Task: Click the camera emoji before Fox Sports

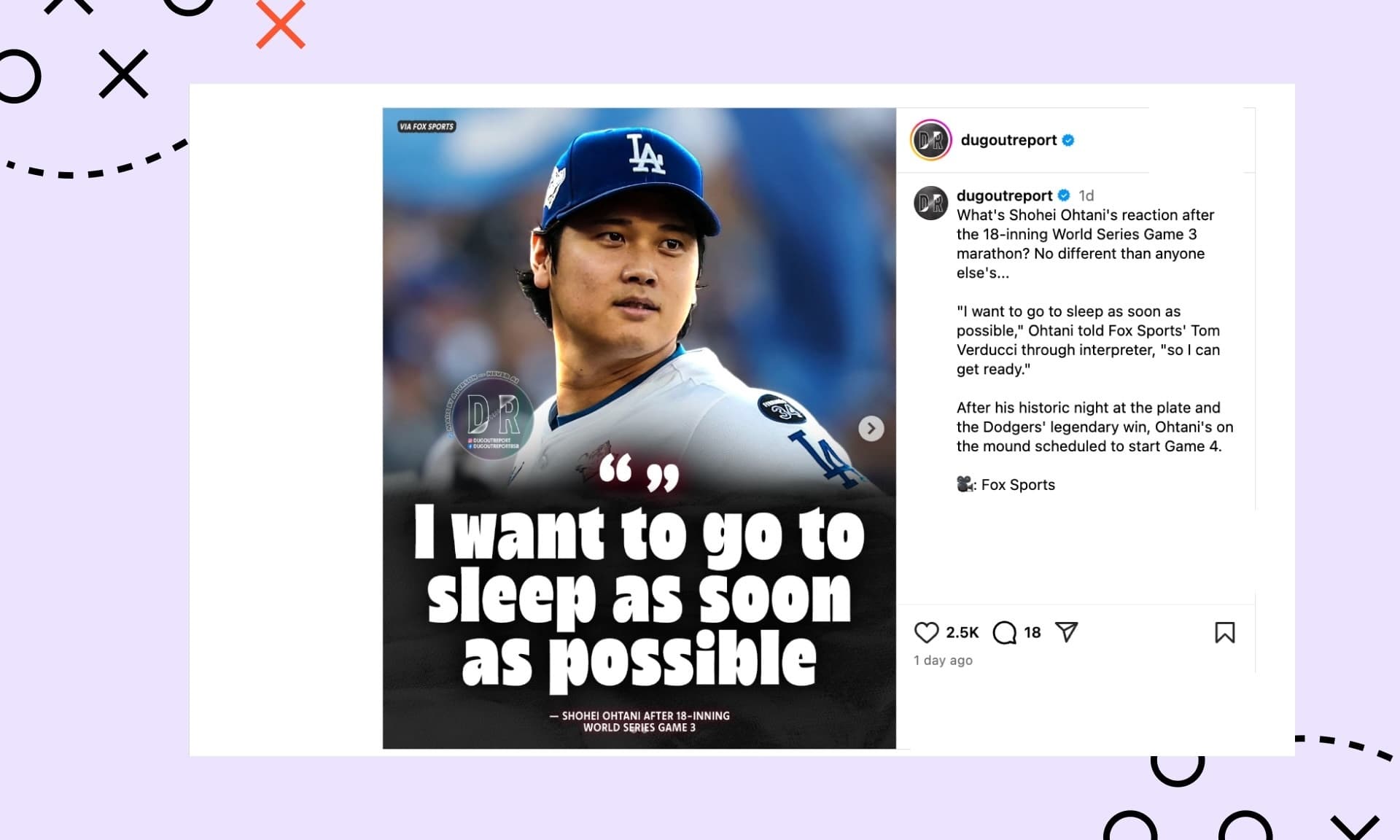Action: pyautogui.click(x=965, y=484)
